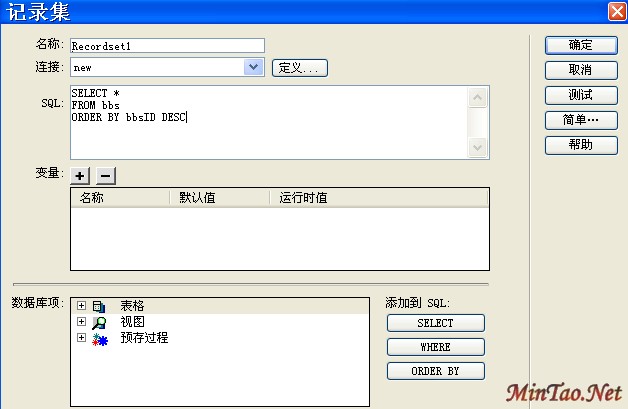Add WHERE clause to SQL
Viewport: 628px width, 409px height.
(x=435, y=347)
